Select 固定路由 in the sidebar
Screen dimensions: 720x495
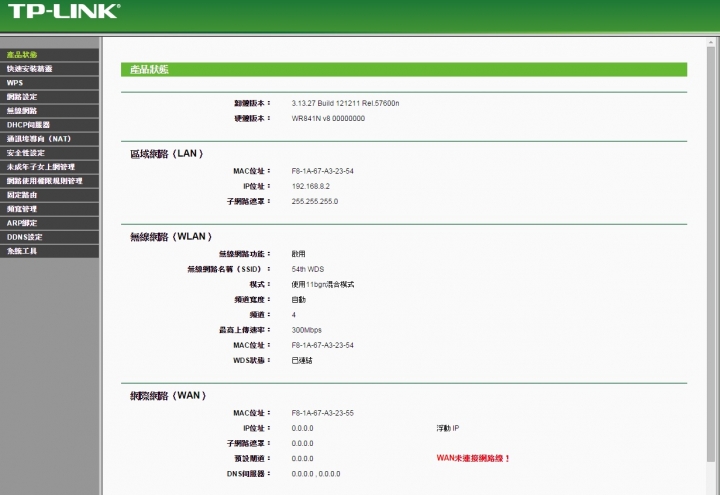(x=49, y=195)
